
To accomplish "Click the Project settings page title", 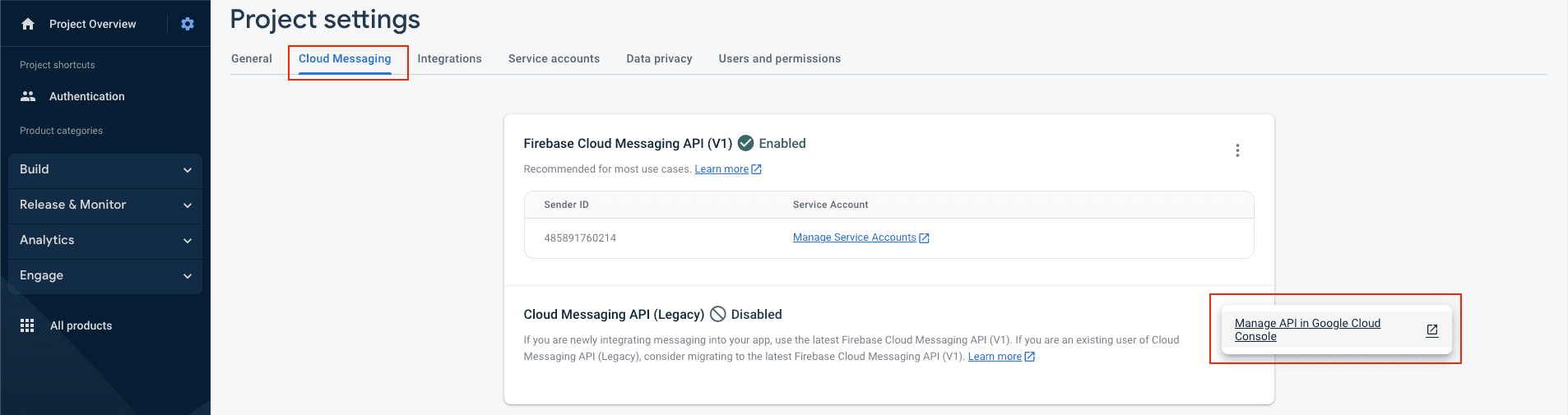I will 325,19.
